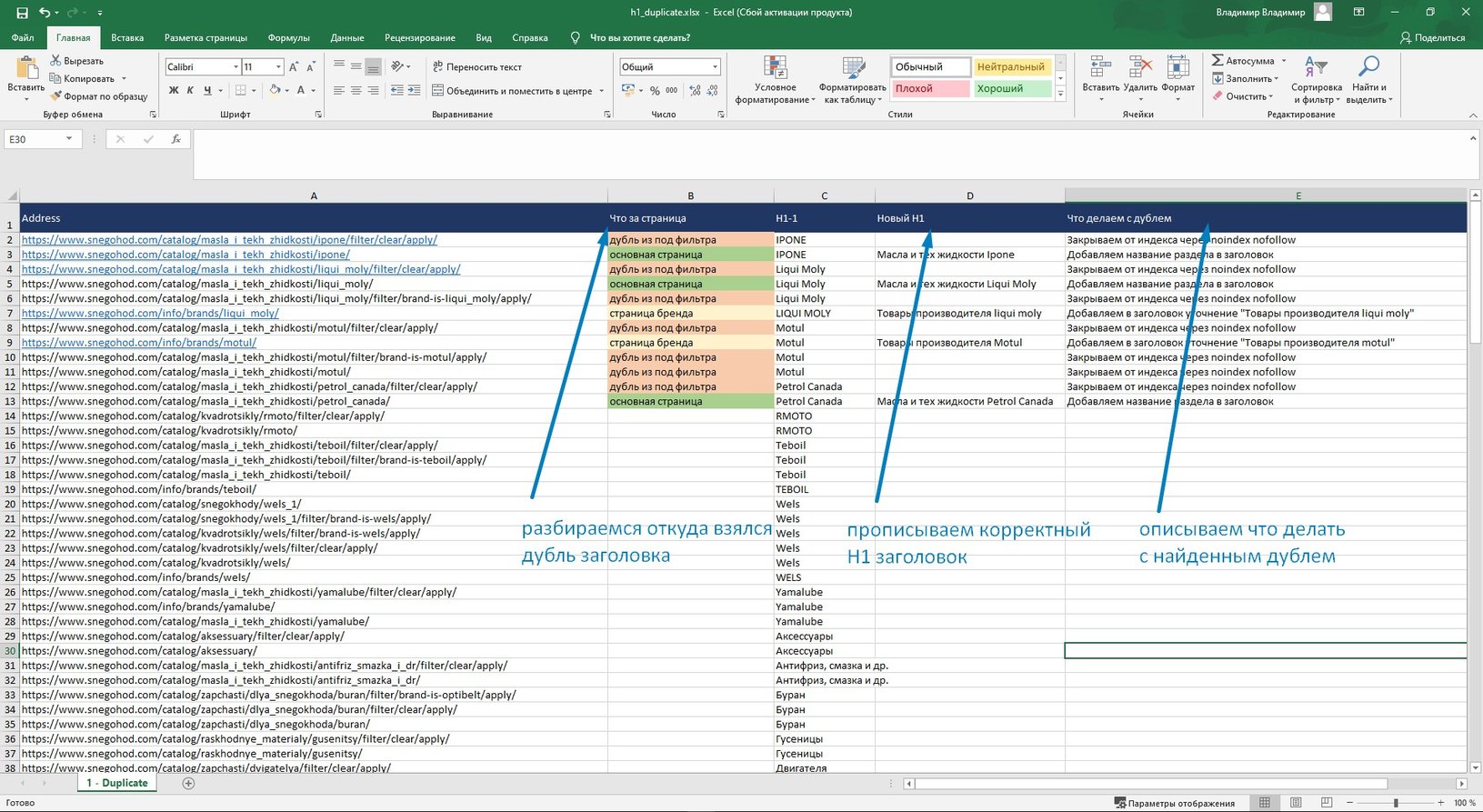Switch to the Данные tab
The height and width of the screenshot is (812, 1483).
(347, 38)
